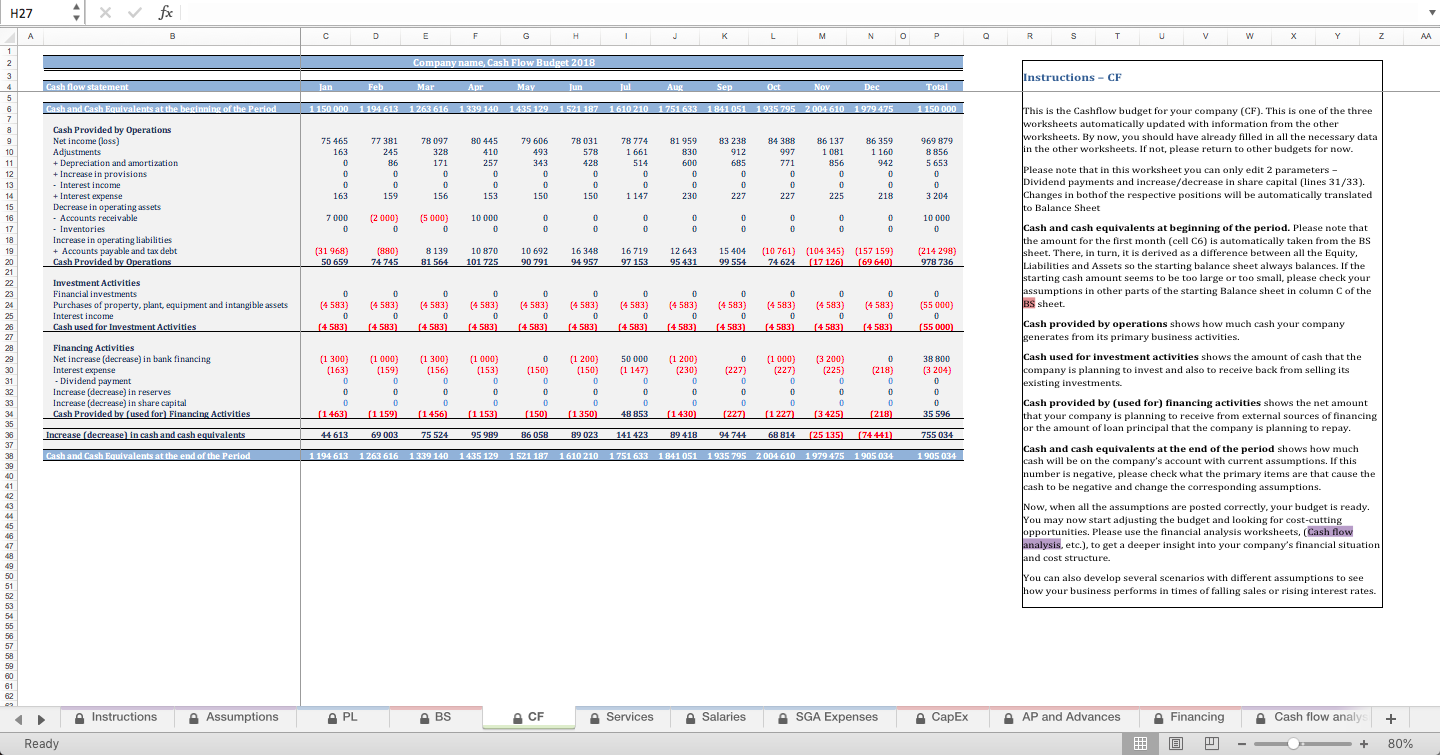Open the Insert Function fx button
The image size is (1440, 755).
click(x=165, y=12)
